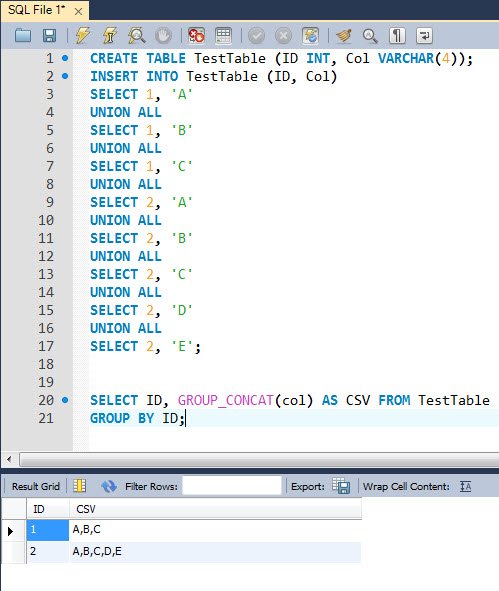Image resolution: width=499 pixels, height=591 pixels.
Task: Save the script with floppy disk icon
Action: click(49, 36)
